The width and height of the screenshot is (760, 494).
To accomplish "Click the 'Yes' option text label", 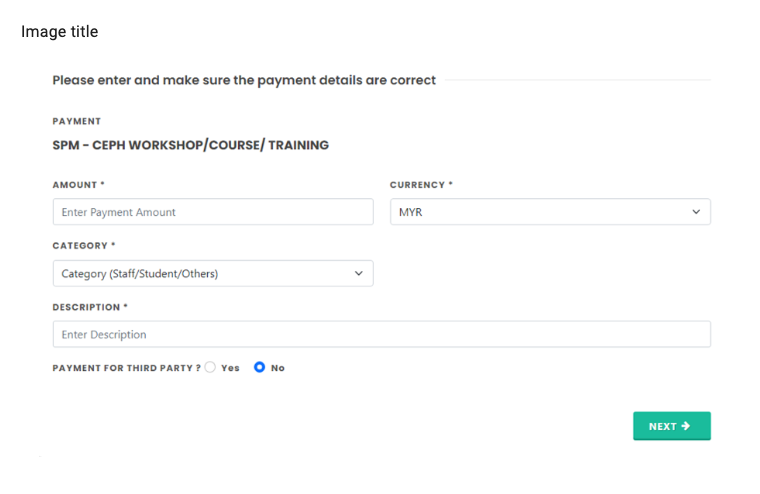I will (230, 368).
